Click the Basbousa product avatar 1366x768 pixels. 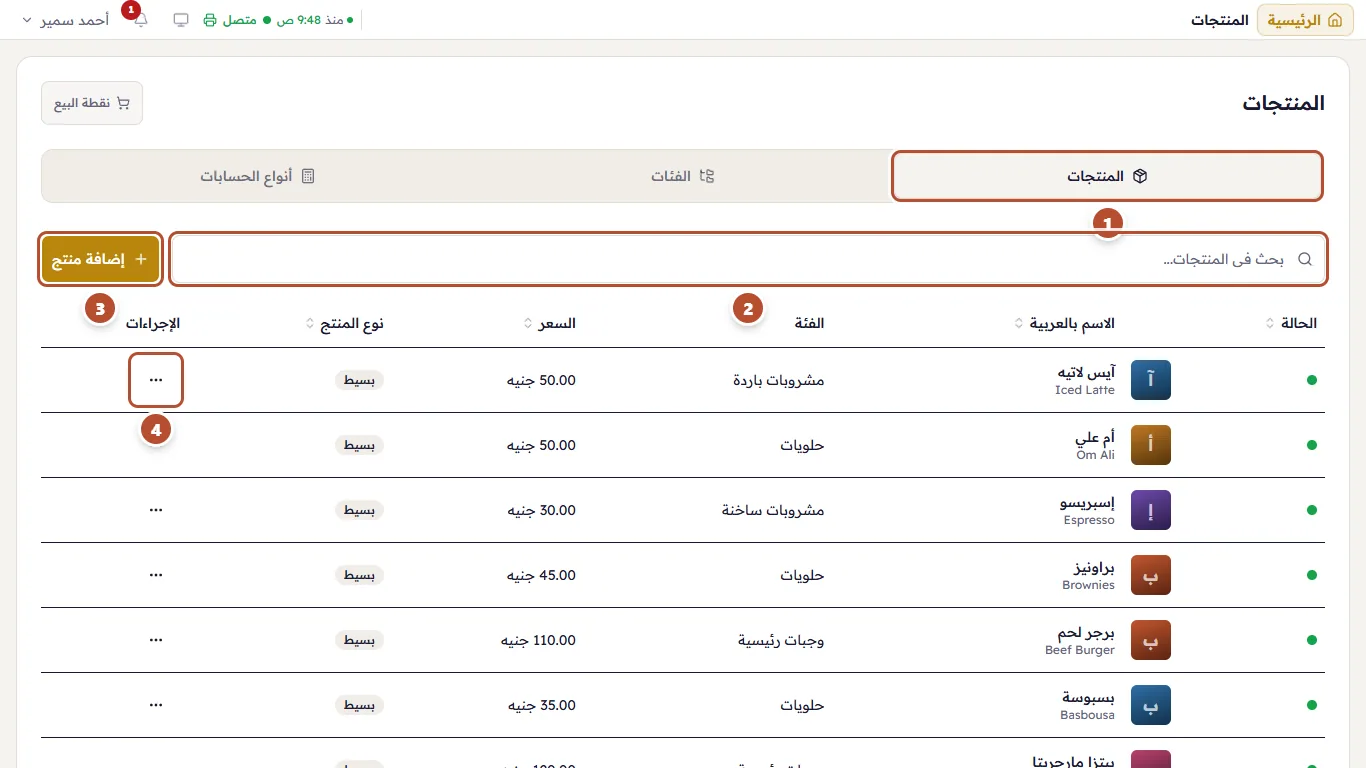(1151, 705)
